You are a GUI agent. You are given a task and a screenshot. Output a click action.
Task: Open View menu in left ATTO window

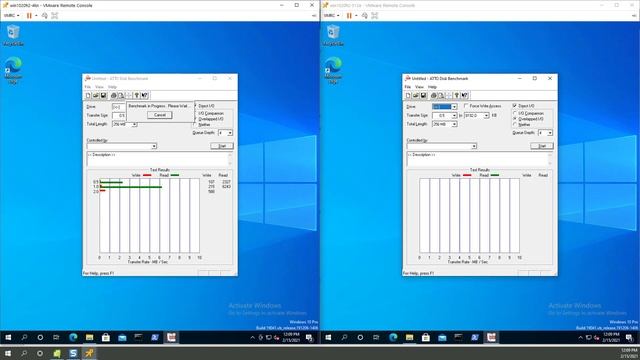tap(99, 87)
